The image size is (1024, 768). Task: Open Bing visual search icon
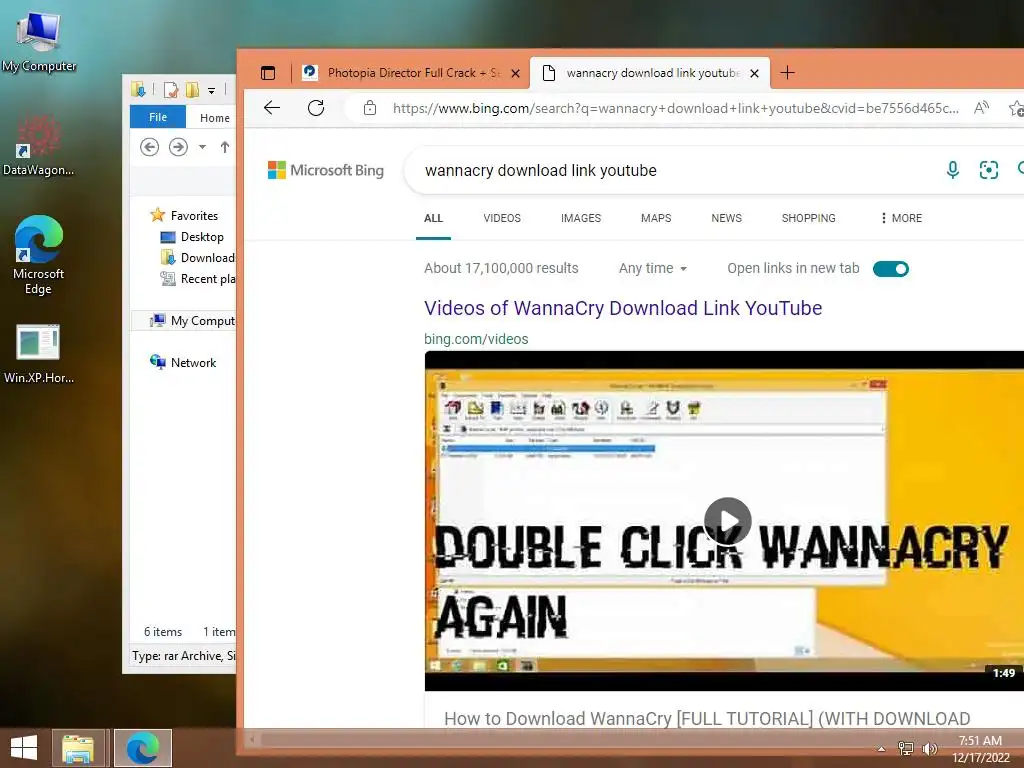click(989, 170)
